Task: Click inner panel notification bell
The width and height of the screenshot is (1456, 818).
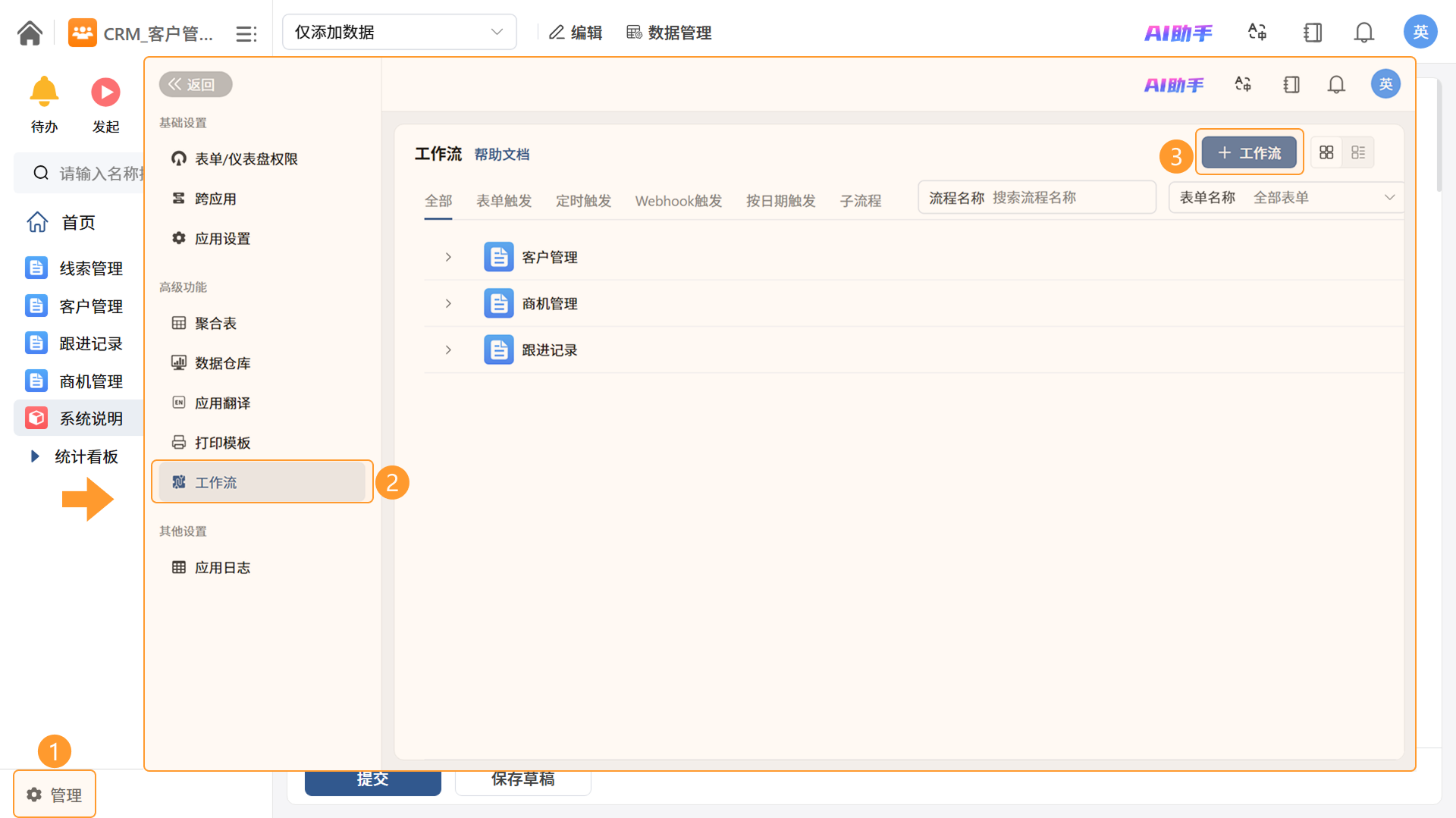Action: [x=1336, y=84]
